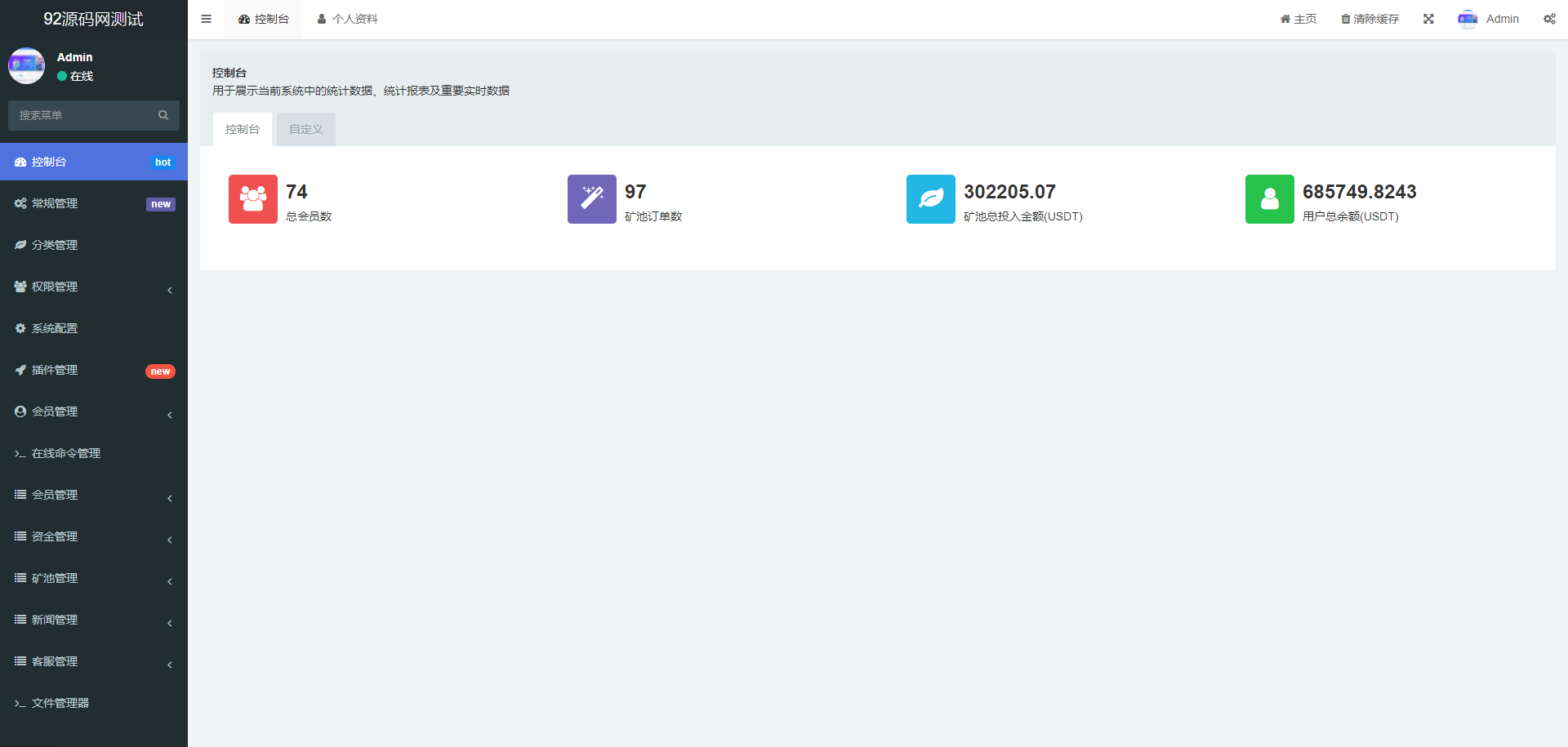The height and width of the screenshot is (747, 1568).
Task: Click the 矿池订单数 label
Action: coord(653,216)
